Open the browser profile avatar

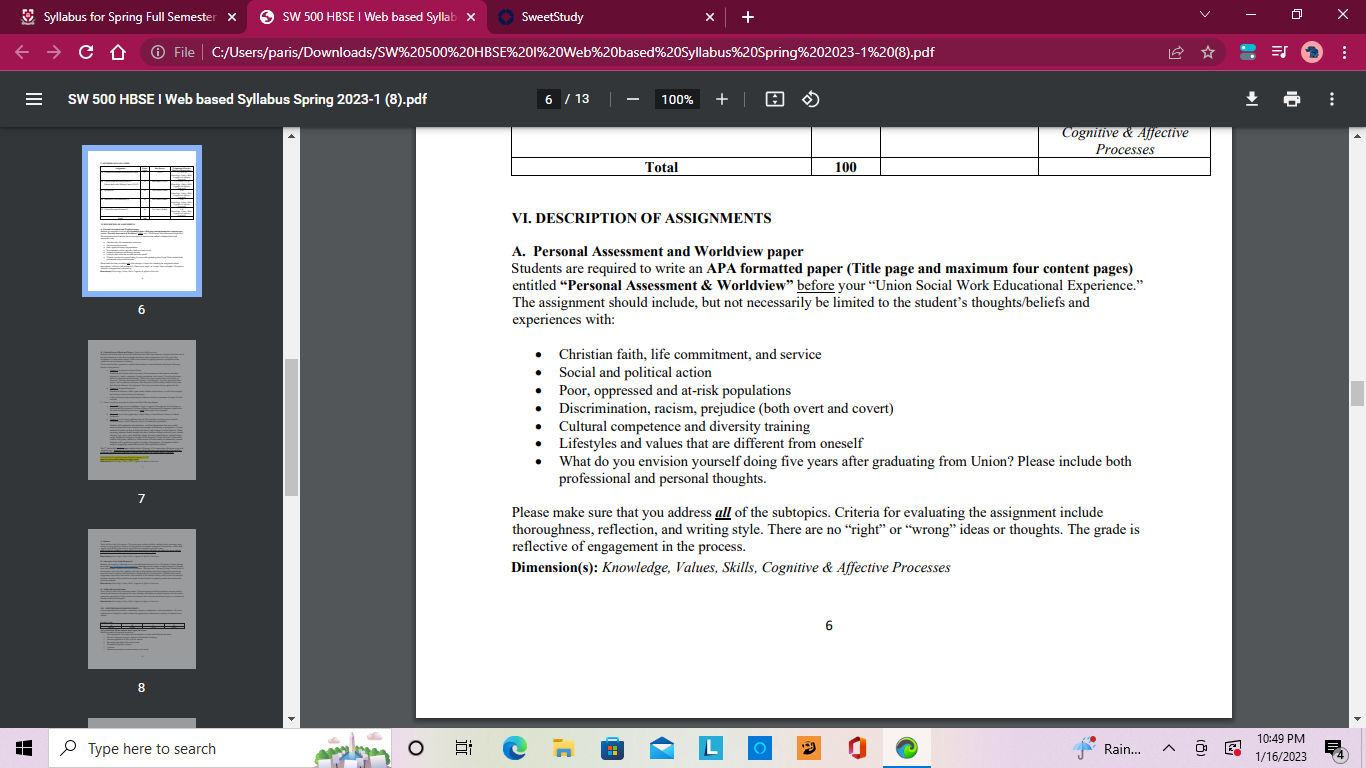(1312, 52)
